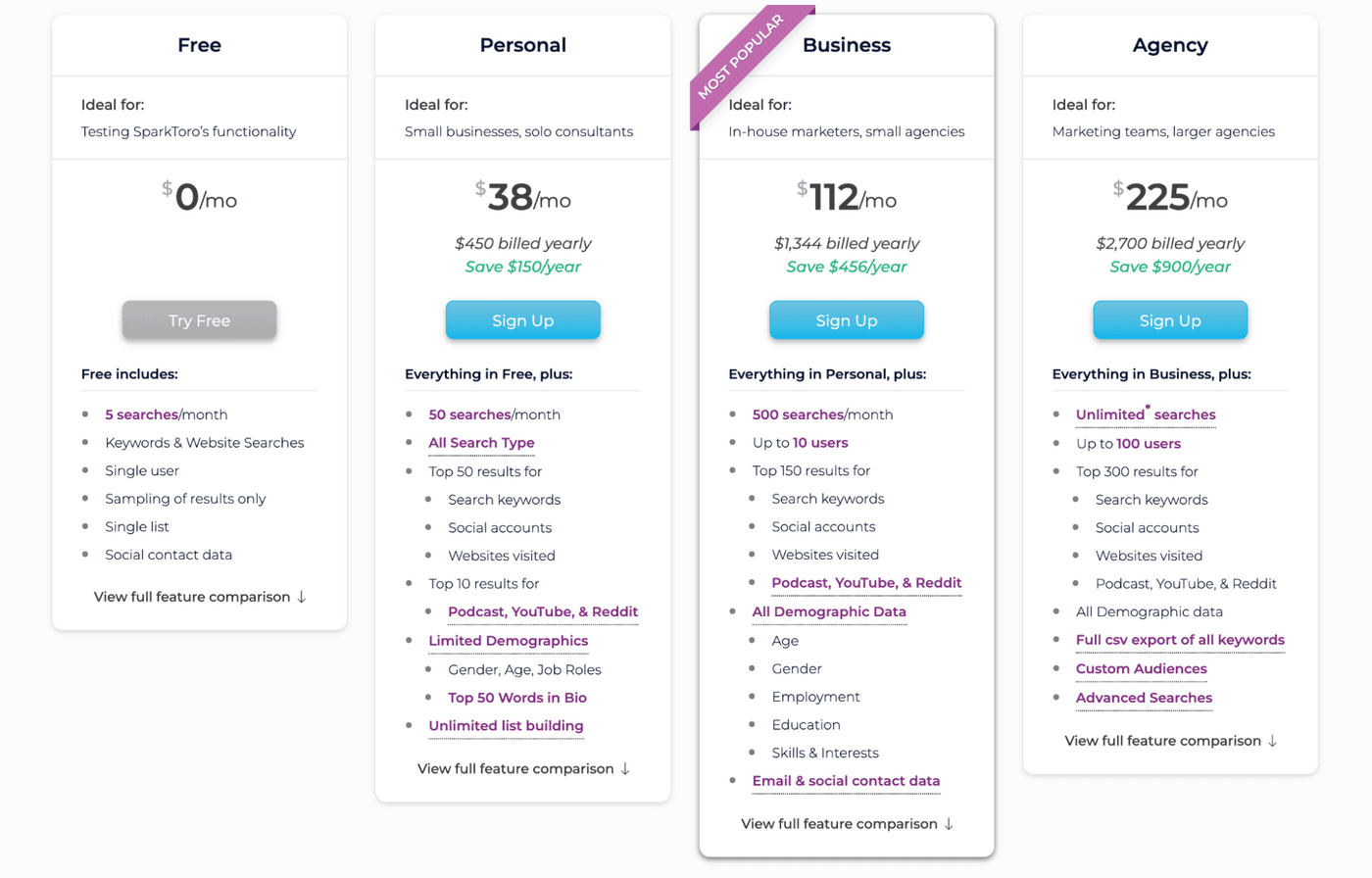Click the 'All Search Type' link
The image size is (1372, 878).
[x=480, y=443]
